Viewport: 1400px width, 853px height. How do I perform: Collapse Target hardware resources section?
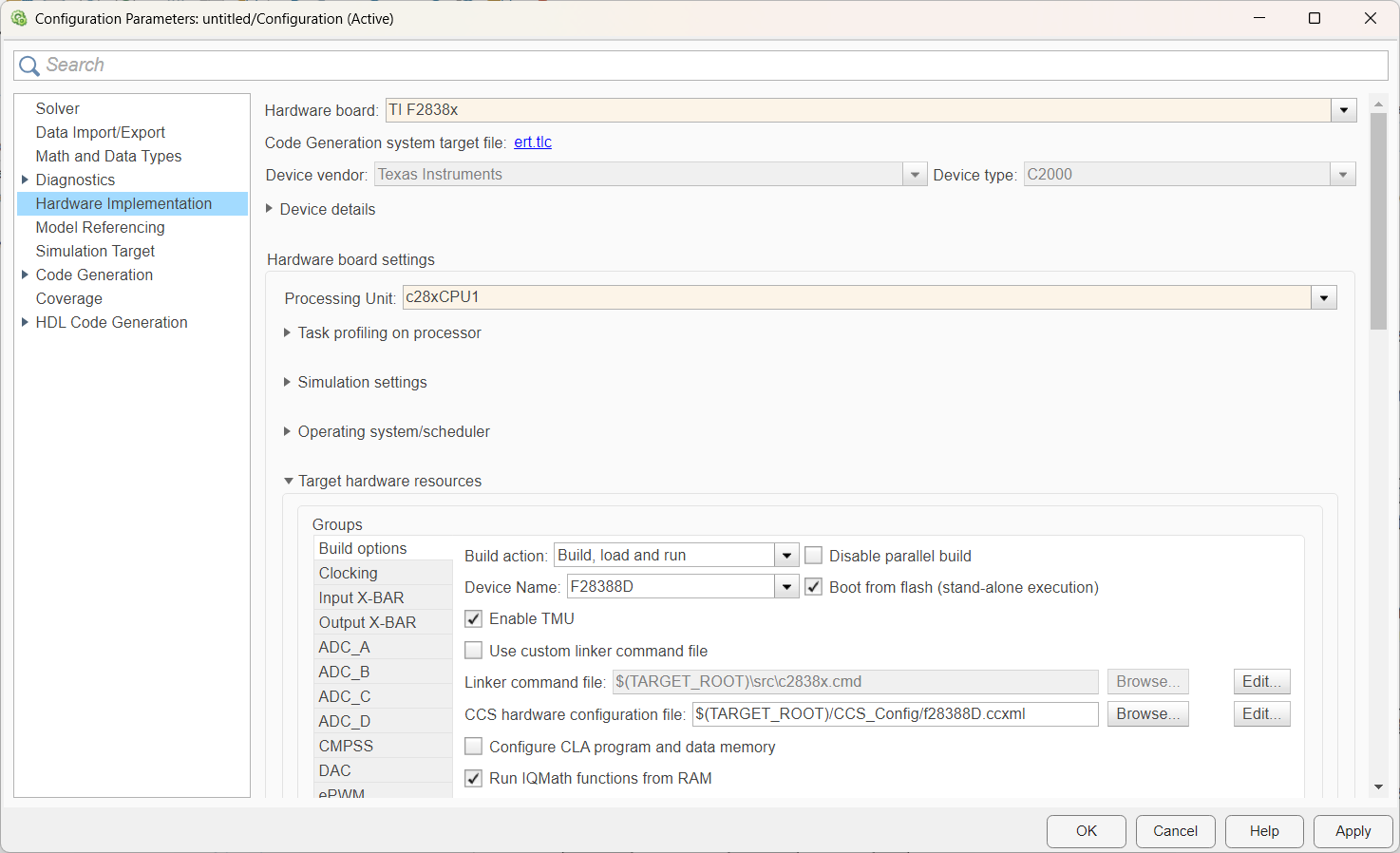pyautogui.click(x=289, y=481)
